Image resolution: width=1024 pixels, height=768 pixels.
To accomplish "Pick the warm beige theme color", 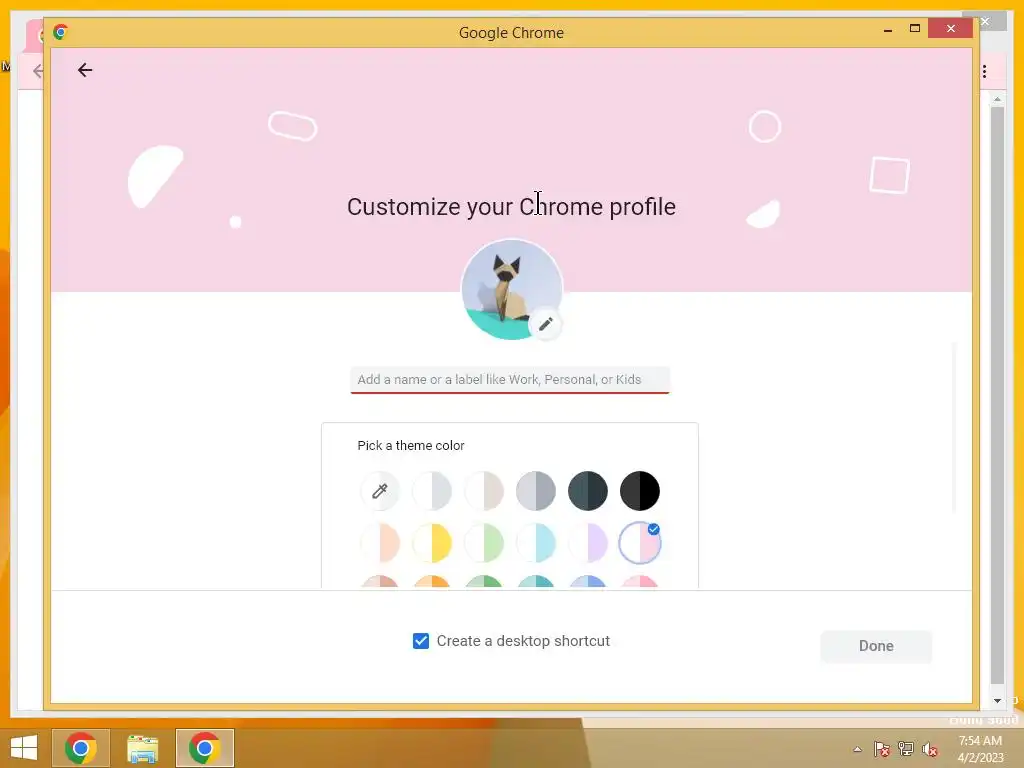I will click(484, 490).
